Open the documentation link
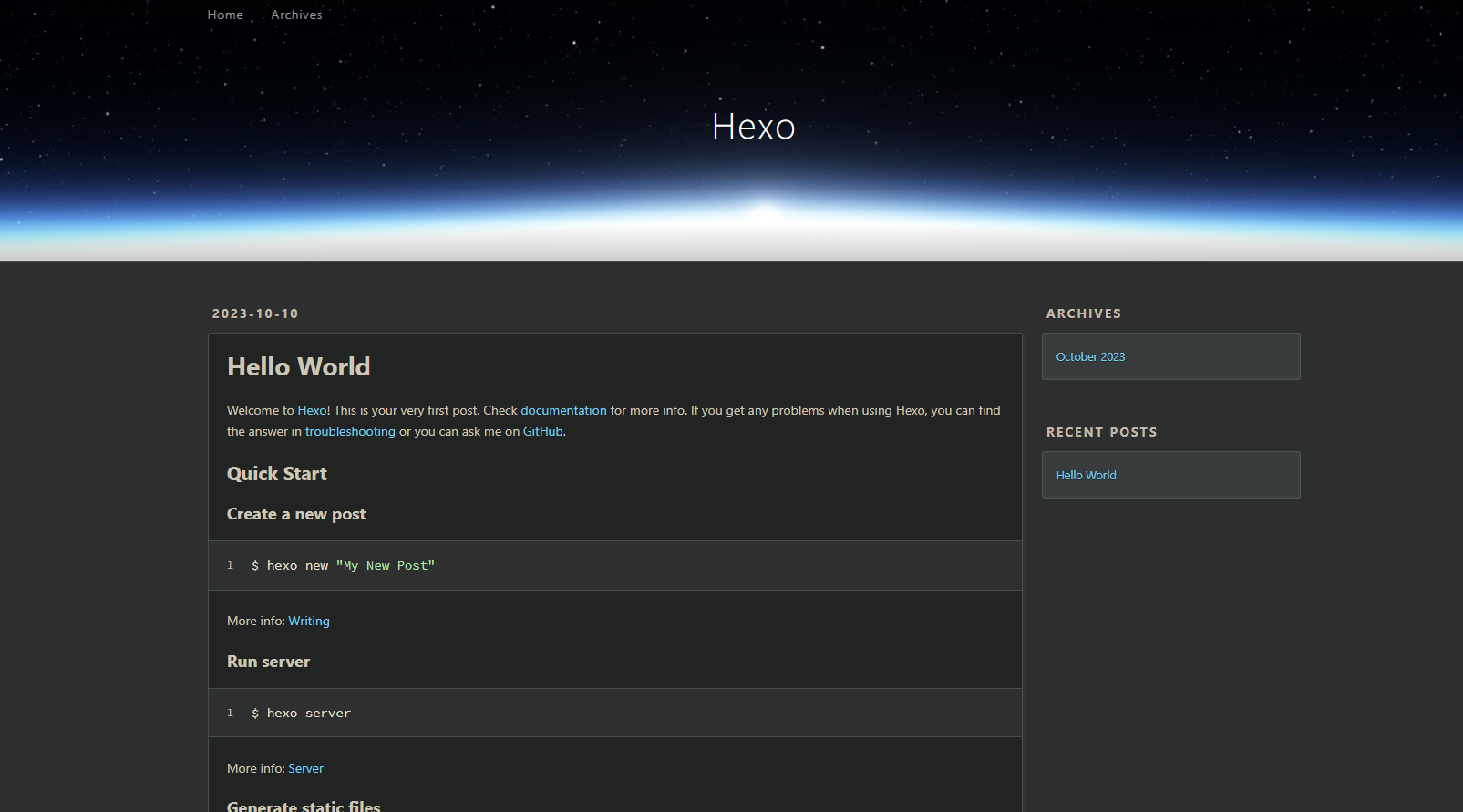1463x812 pixels. click(563, 410)
